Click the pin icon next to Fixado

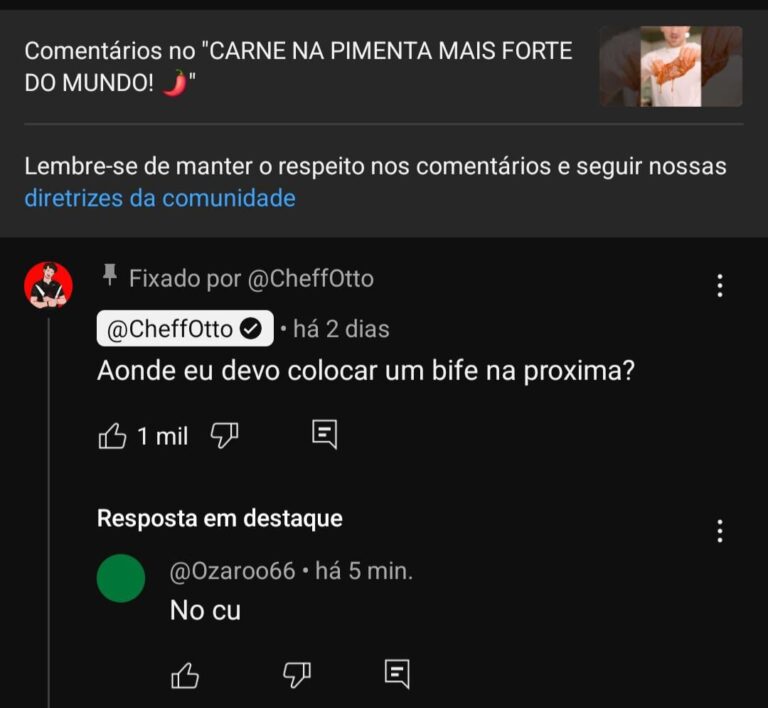[110, 275]
